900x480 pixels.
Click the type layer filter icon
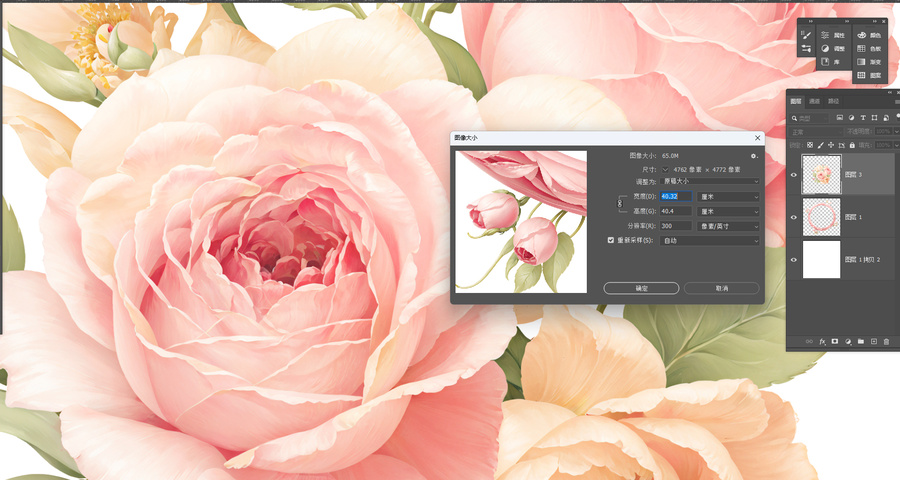(863, 118)
